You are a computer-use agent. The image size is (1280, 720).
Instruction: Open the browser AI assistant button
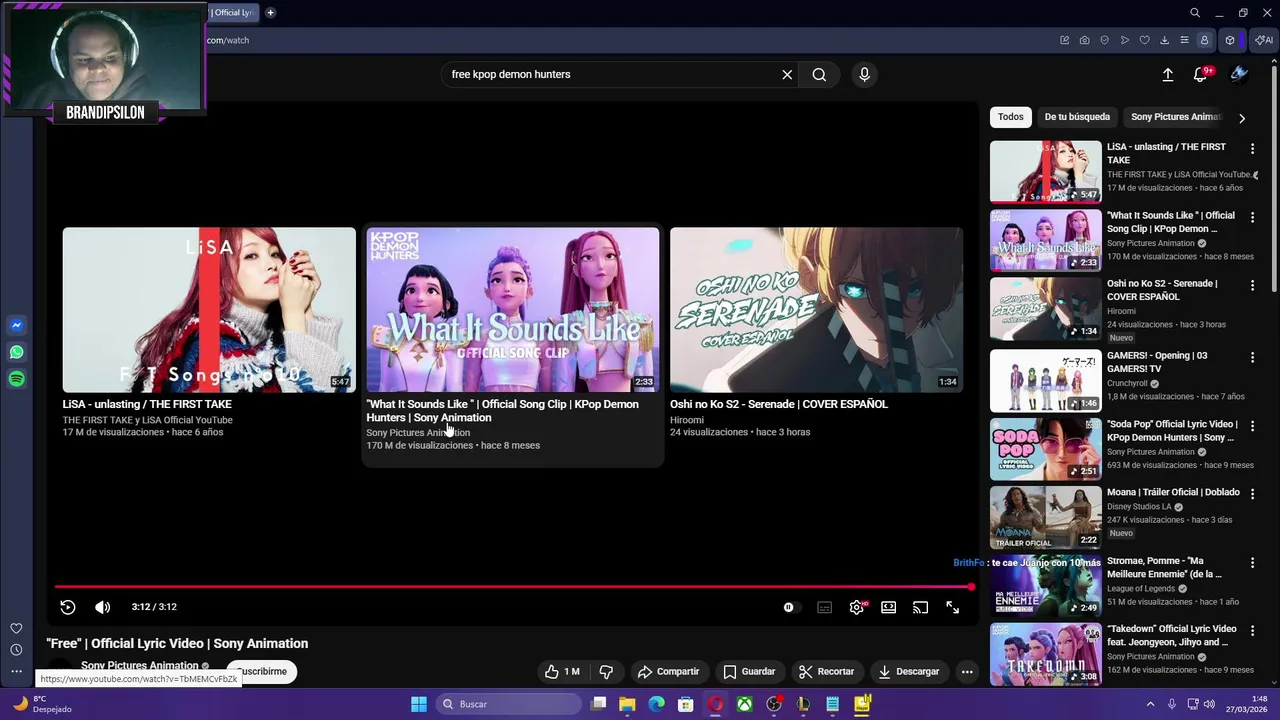click(x=1265, y=40)
